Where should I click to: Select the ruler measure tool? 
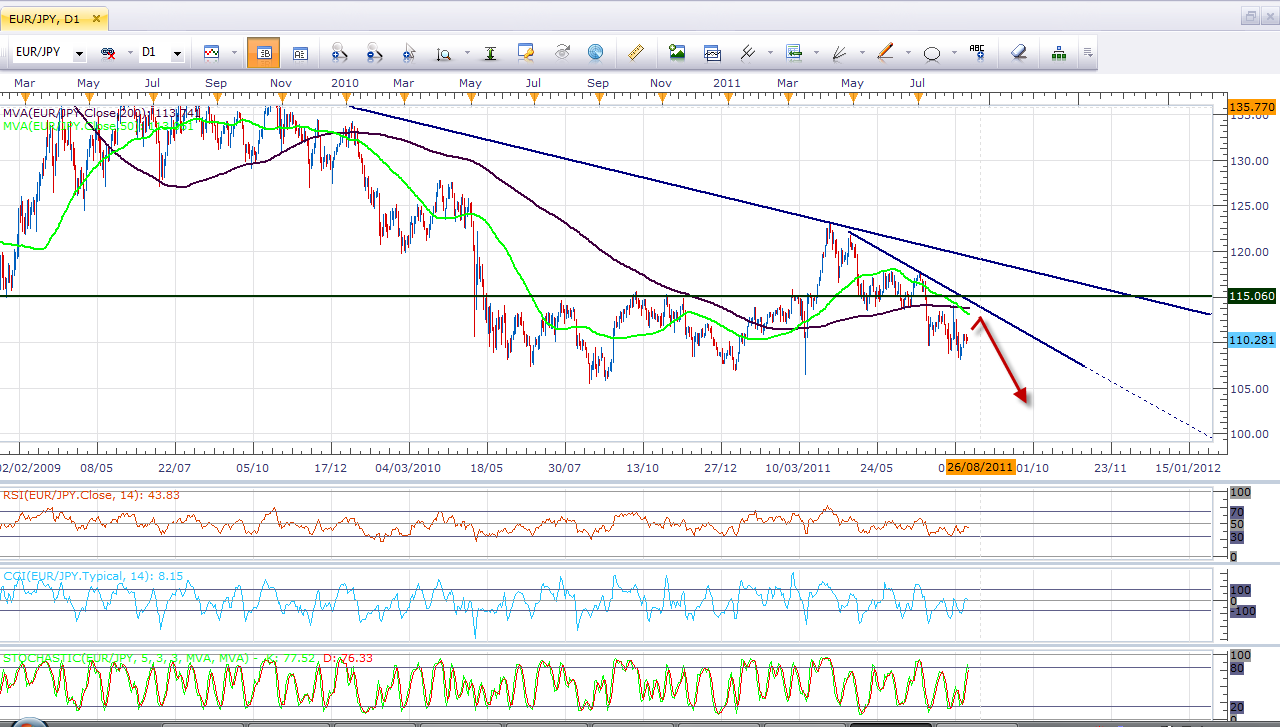(635, 52)
